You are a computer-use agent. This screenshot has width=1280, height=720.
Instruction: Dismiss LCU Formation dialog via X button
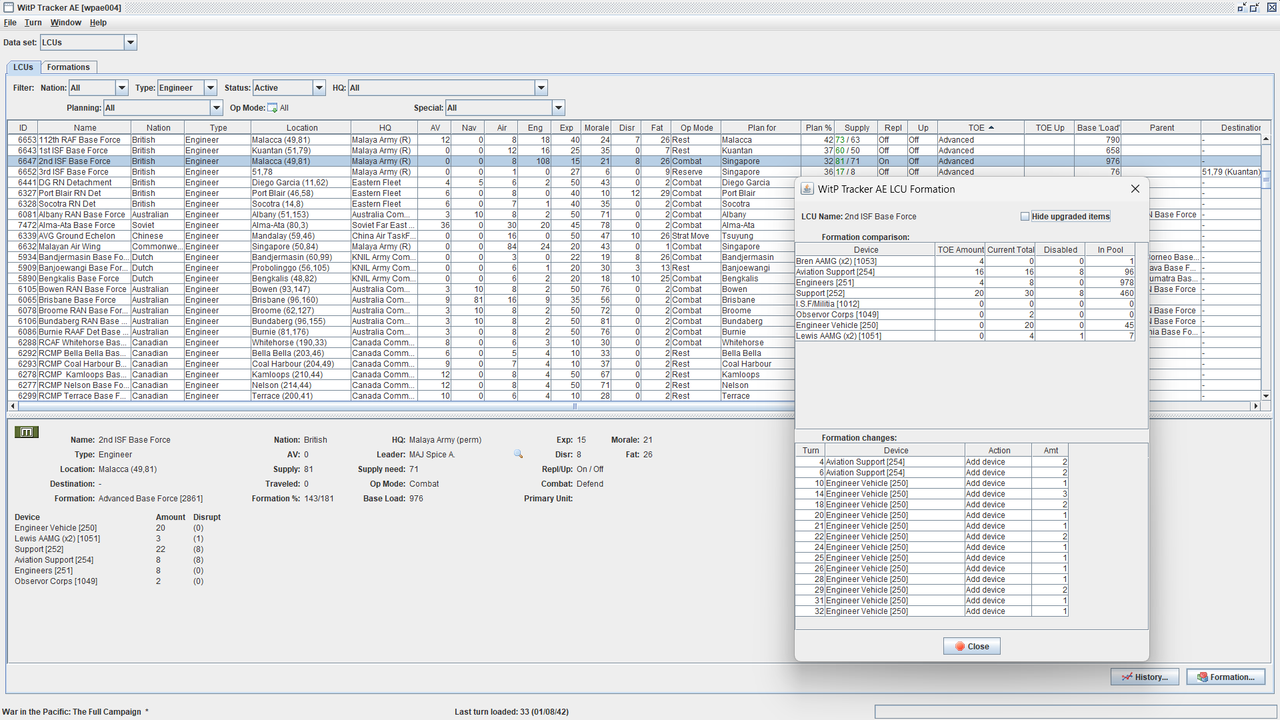(x=1135, y=188)
